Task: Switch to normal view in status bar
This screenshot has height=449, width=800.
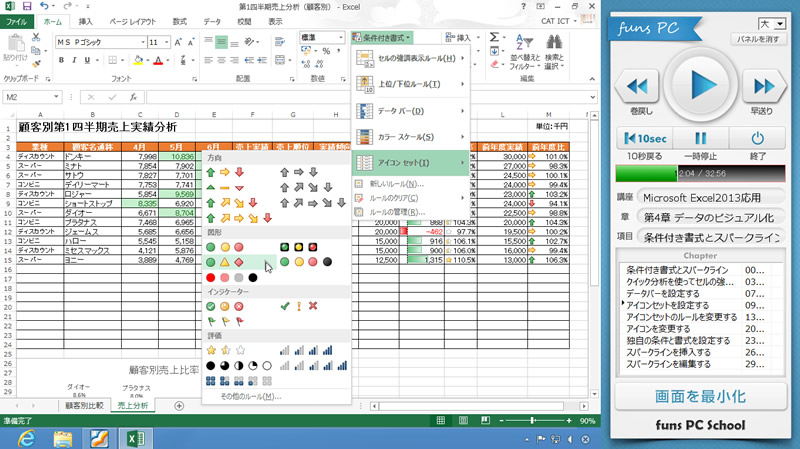Action: tap(441, 420)
